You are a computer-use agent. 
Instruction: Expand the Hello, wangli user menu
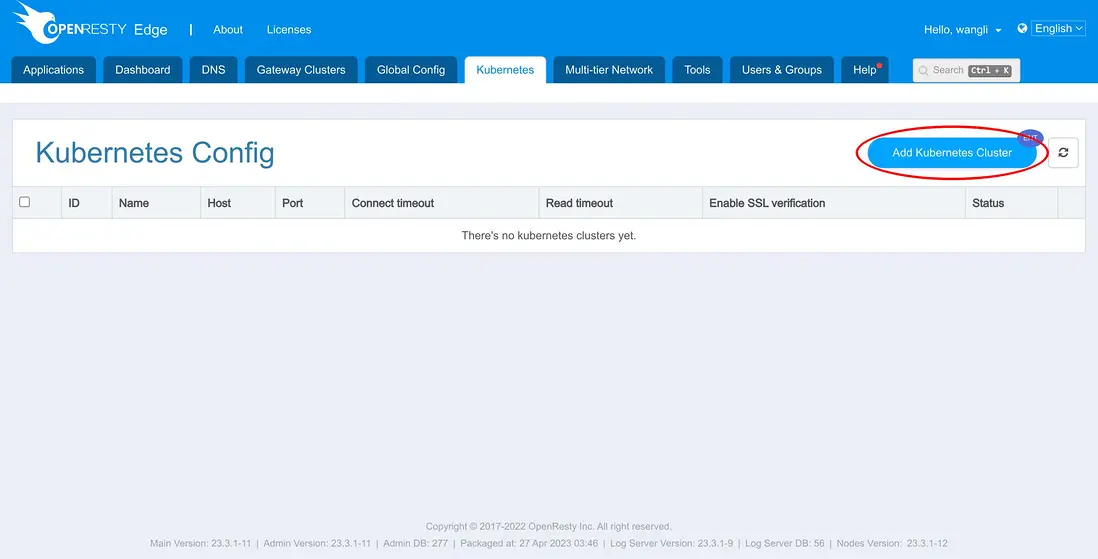pos(963,29)
